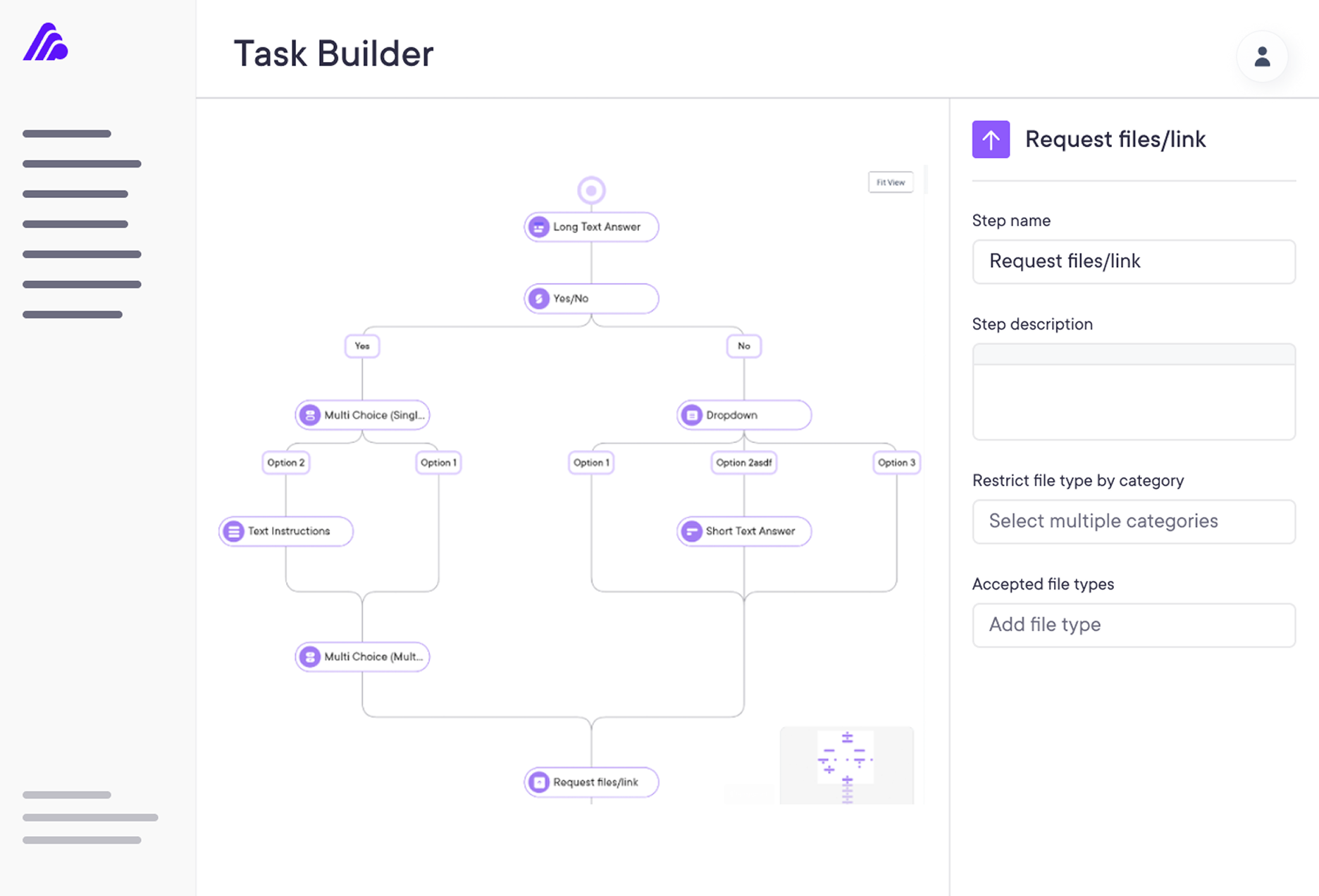The image size is (1319, 896).
Task: Select the Text Instructions node icon
Action: point(233,531)
